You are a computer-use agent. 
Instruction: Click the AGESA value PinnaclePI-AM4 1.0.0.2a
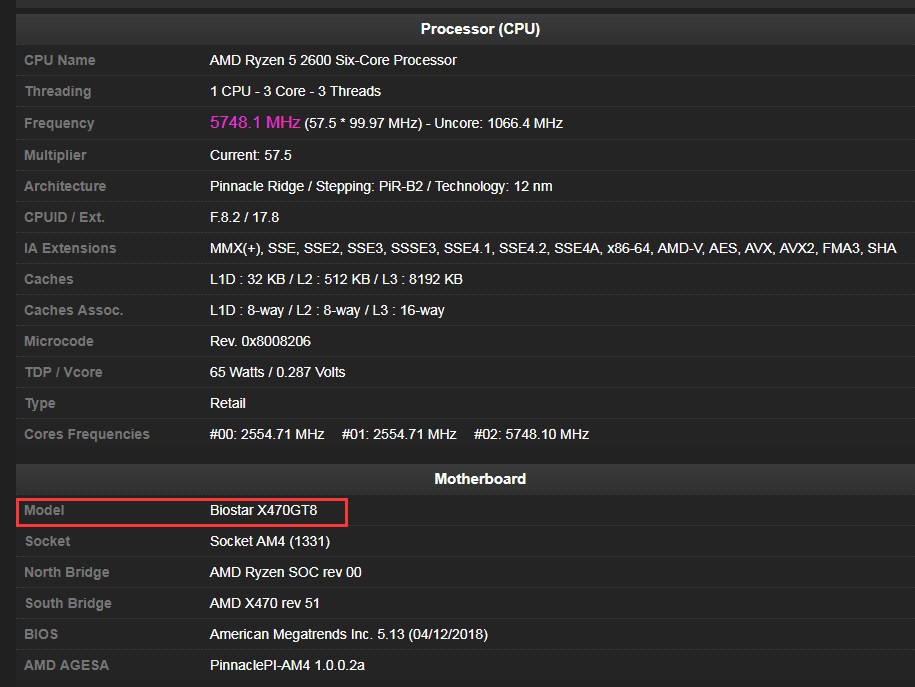pyautogui.click(x=287, y=665)
